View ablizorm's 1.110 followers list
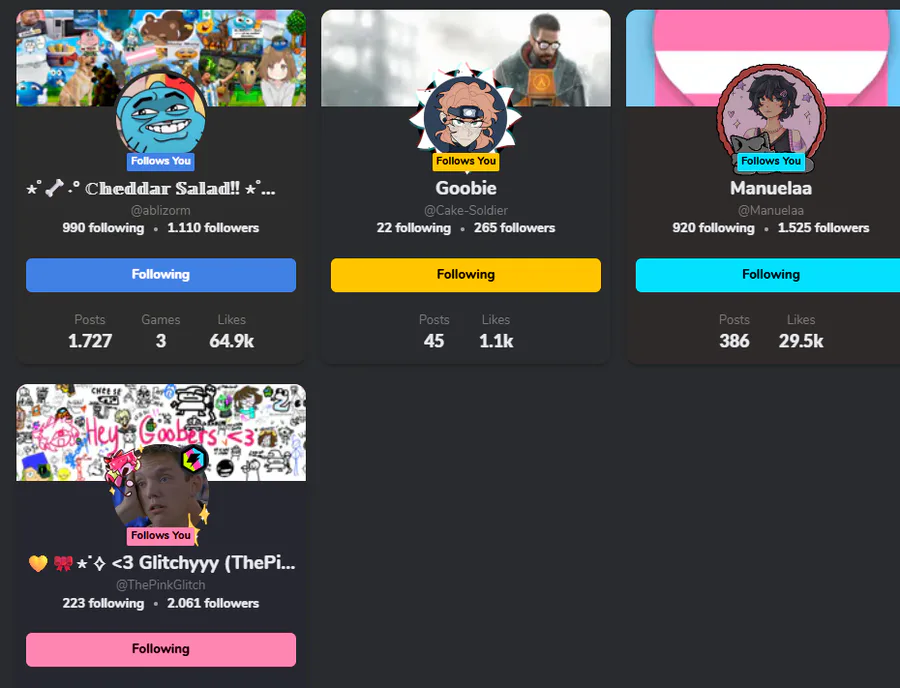This screenshot has height=688, width=900. [213, 228]
